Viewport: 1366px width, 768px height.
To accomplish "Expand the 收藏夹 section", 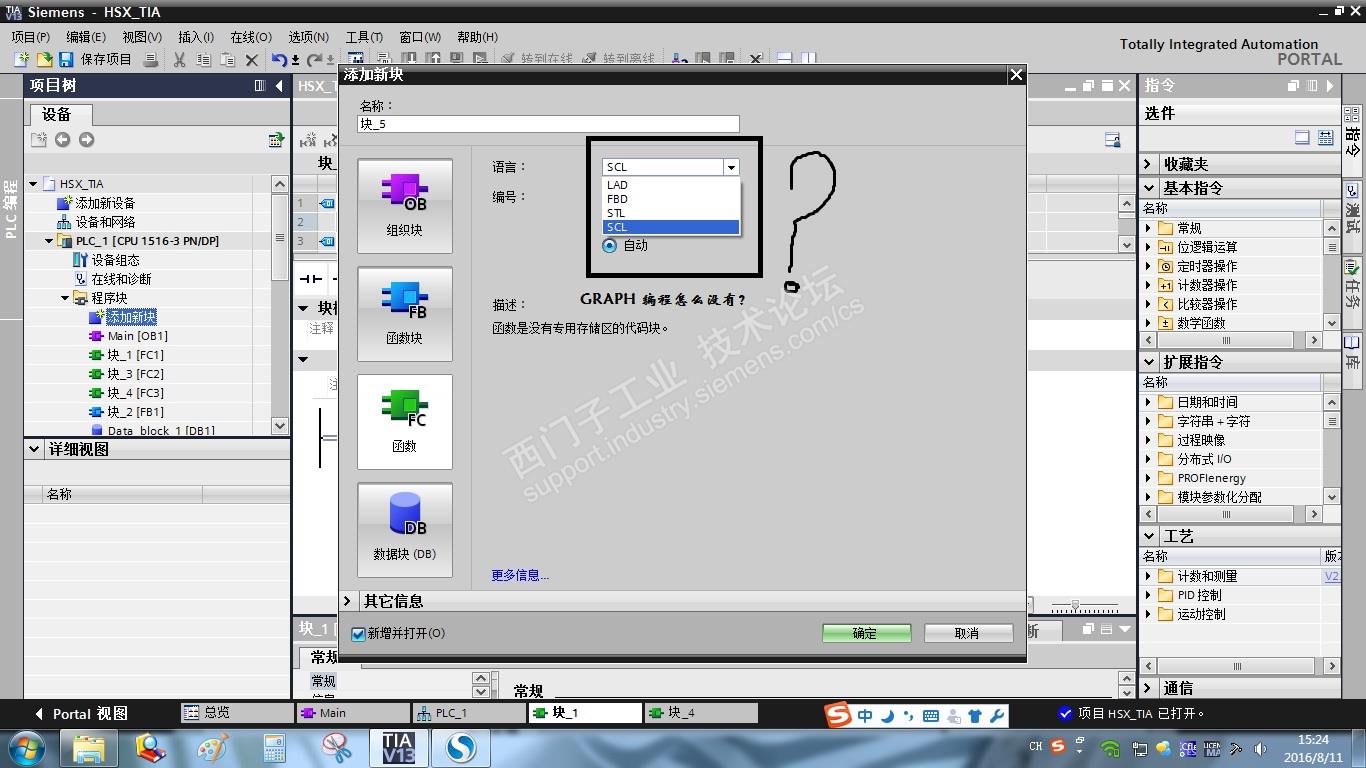I will [x=1148, y=164].
